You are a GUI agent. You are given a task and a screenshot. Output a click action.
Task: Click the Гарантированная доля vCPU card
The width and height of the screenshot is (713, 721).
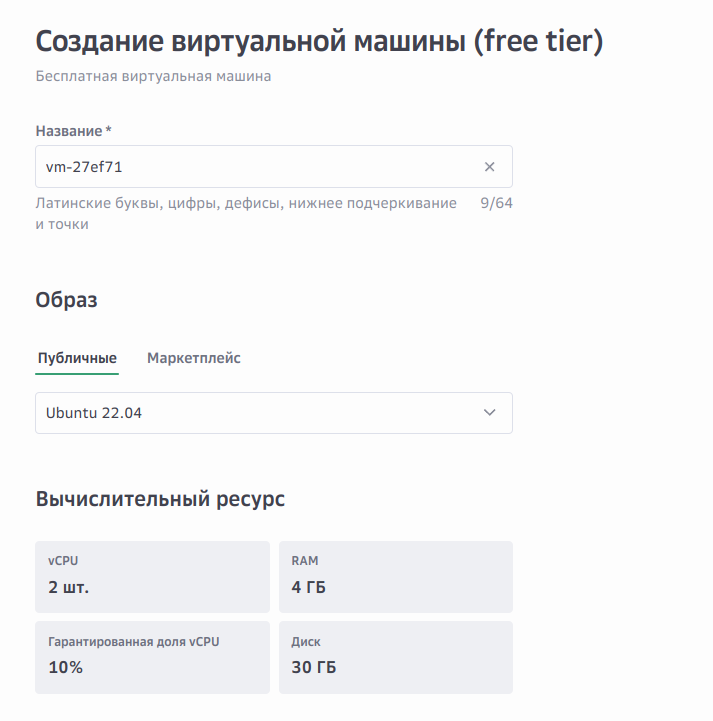[x=152, y=657]
